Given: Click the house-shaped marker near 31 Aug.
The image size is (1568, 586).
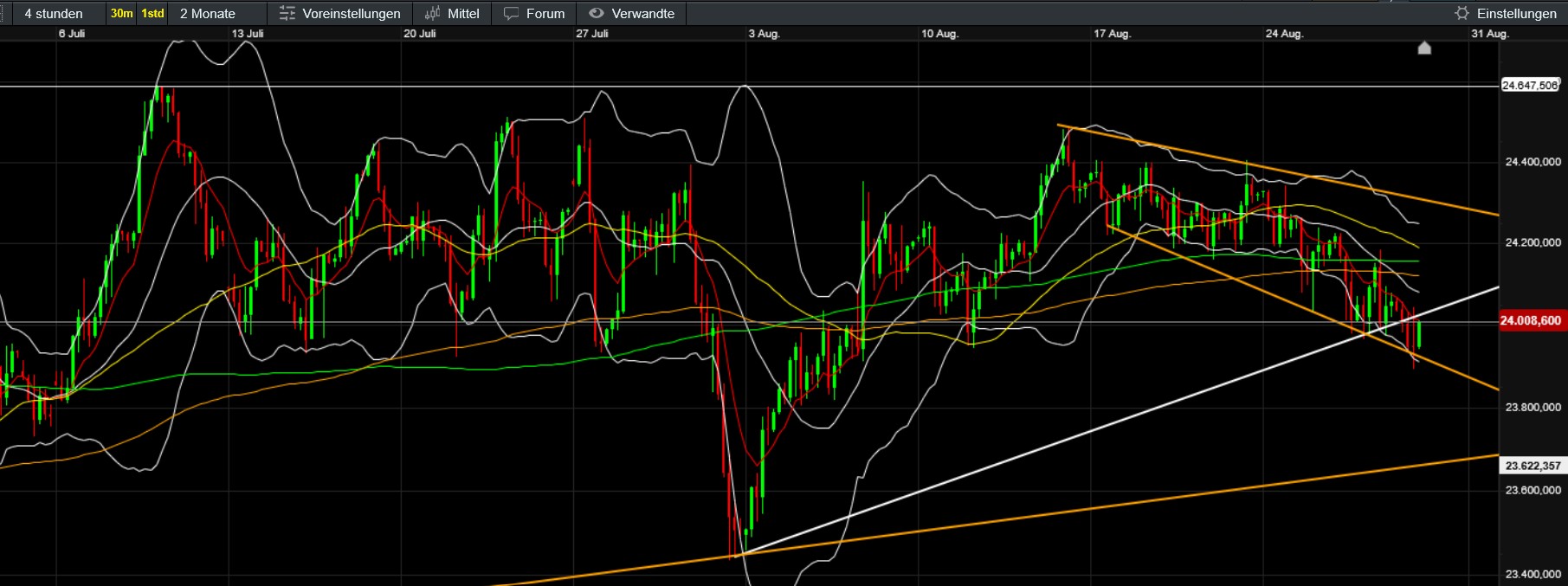Looking at the screenshot, I should (1424, 48).
